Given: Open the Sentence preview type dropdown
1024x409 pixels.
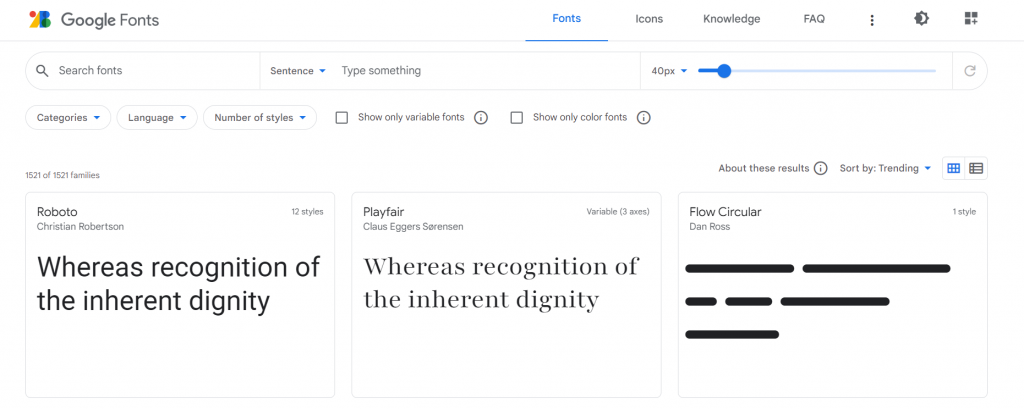Looking at the screenshot, I should tap(298, 71).
